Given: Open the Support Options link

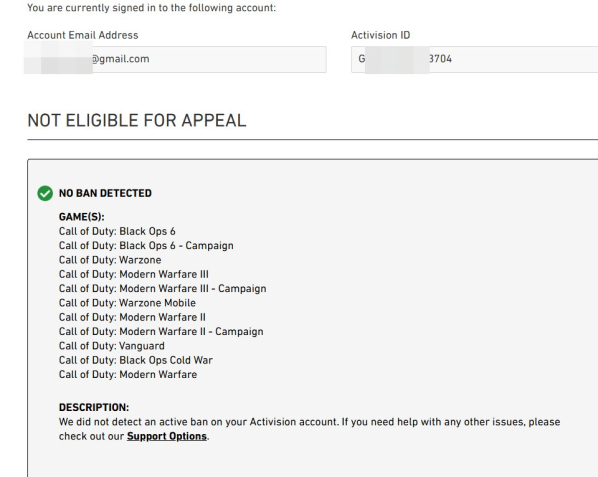Looking at the screenshot, I should tap(167, 436).
